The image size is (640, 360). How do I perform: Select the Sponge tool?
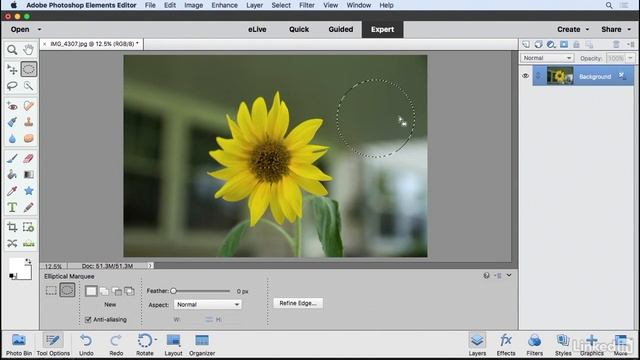(28, 138)
